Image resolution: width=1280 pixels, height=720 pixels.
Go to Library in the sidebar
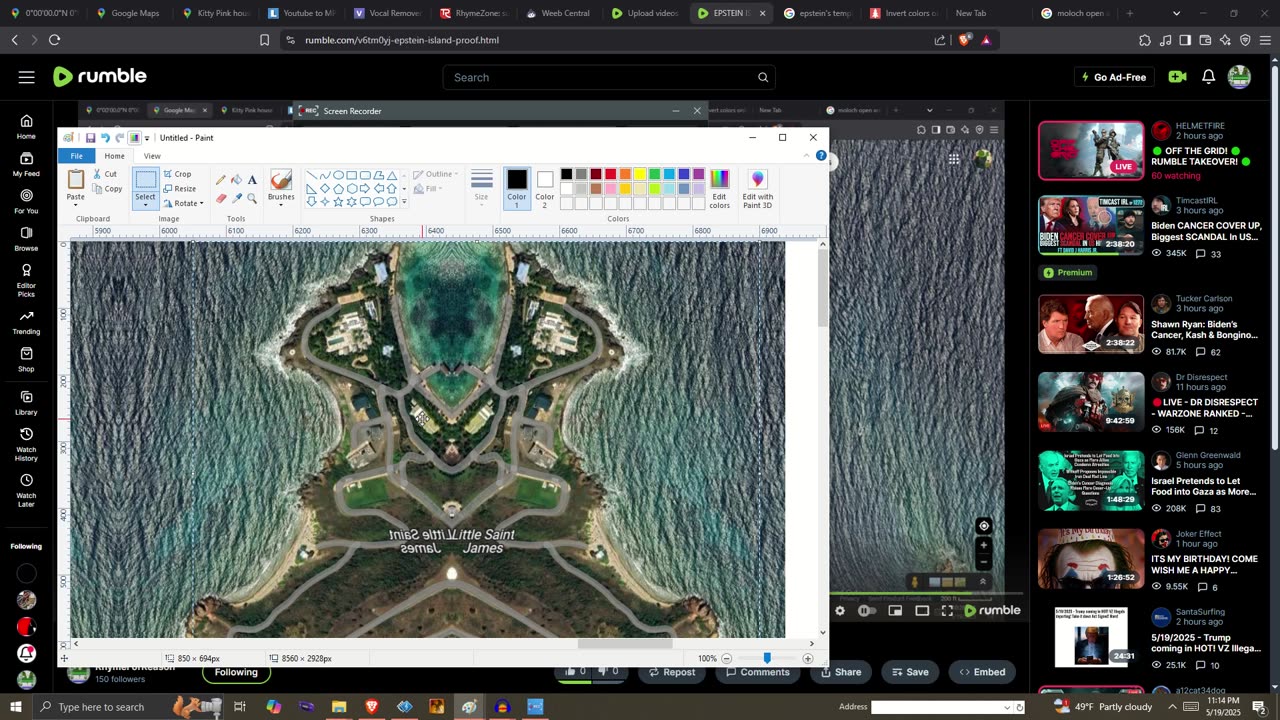click(26, 402)
